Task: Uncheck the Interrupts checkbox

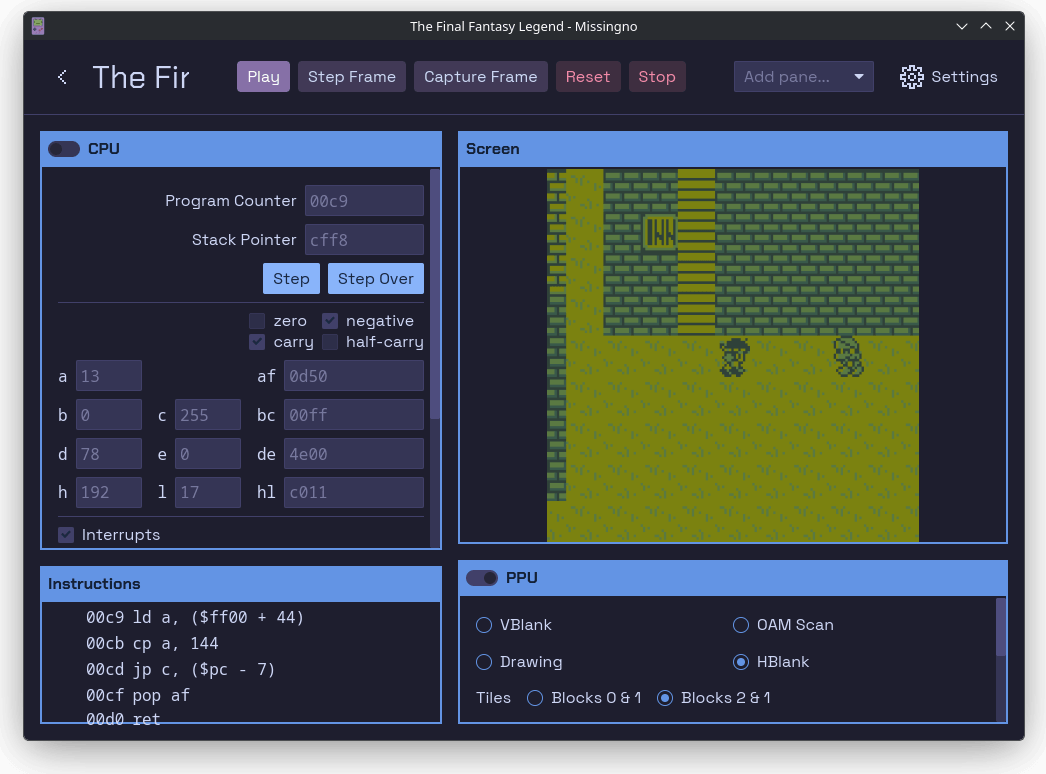Action: point(66,535)
